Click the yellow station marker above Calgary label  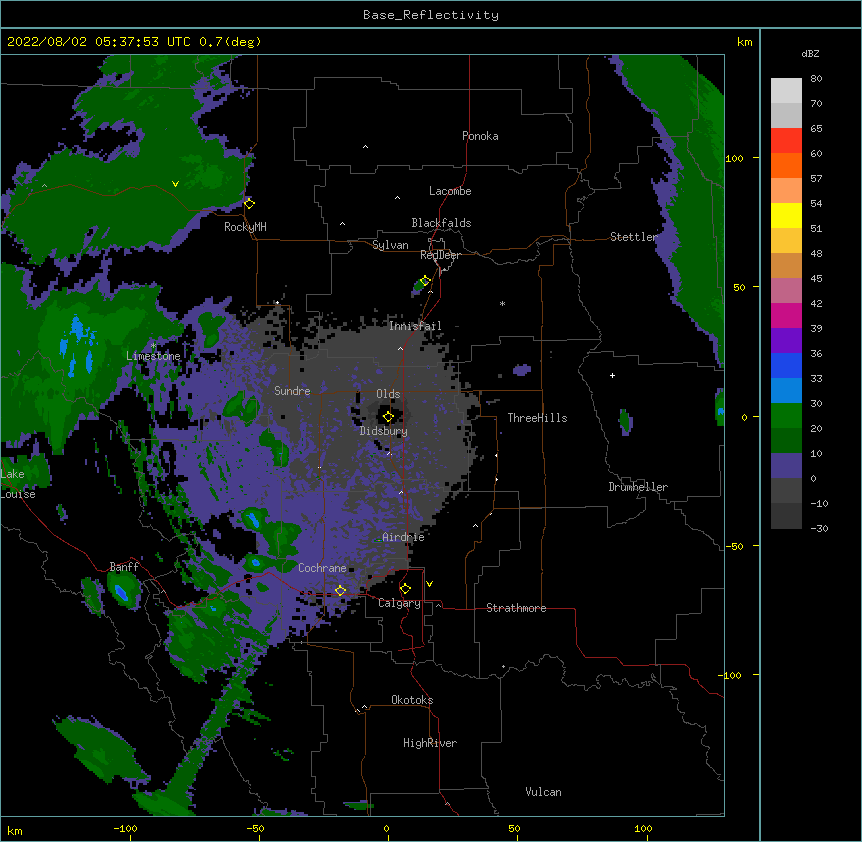pos(405,589)
